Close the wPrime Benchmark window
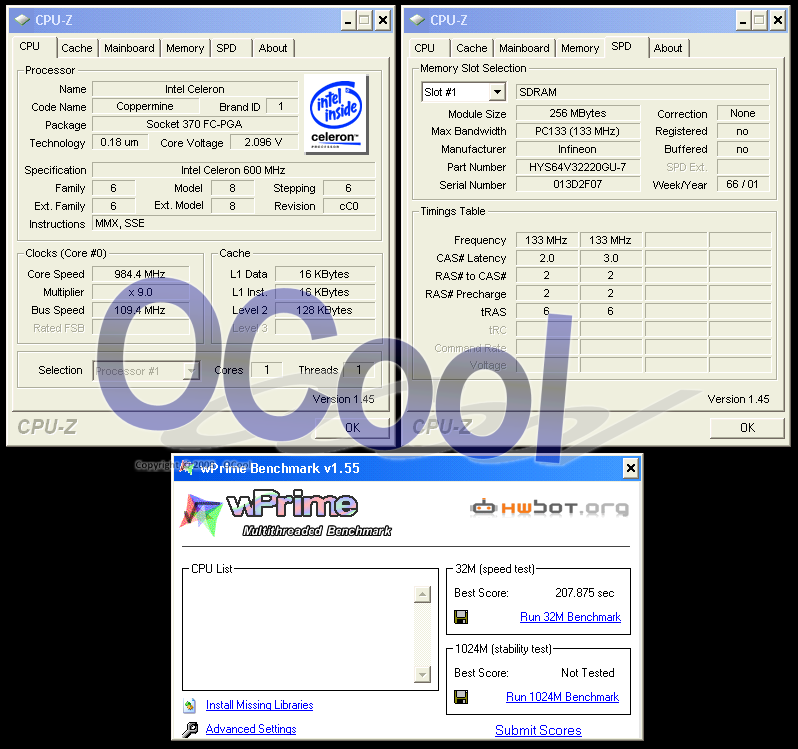798x749 pixels. pos(630,468)
